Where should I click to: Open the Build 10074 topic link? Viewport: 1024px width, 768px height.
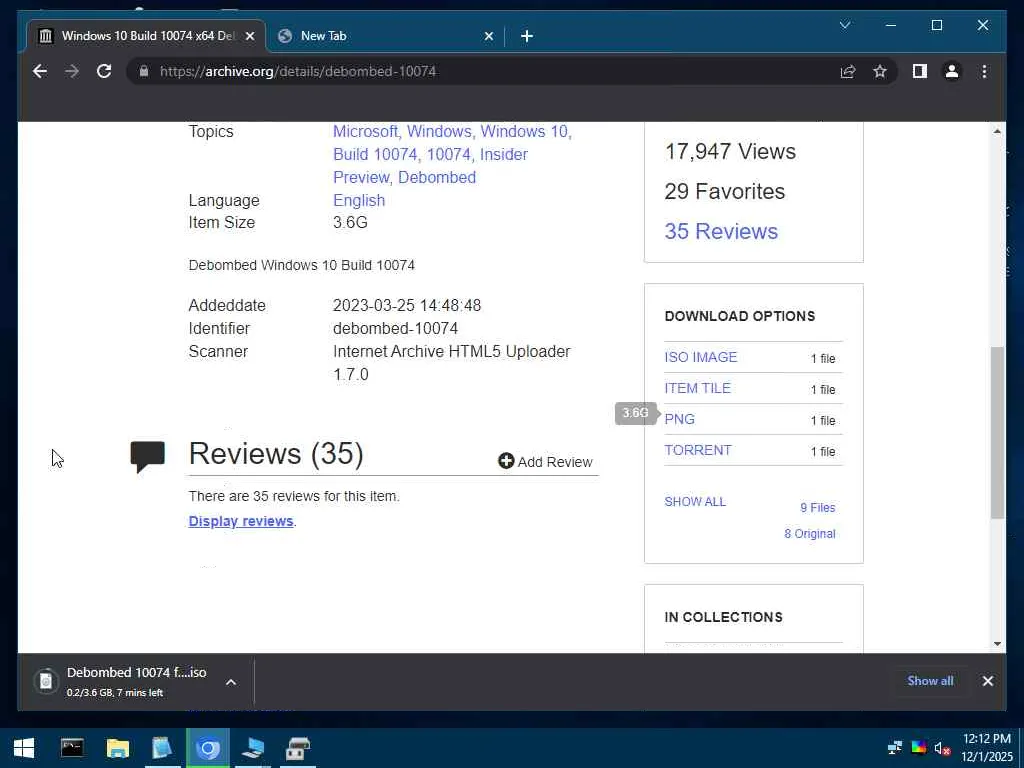pyautogui.click(x=375, y=154)
